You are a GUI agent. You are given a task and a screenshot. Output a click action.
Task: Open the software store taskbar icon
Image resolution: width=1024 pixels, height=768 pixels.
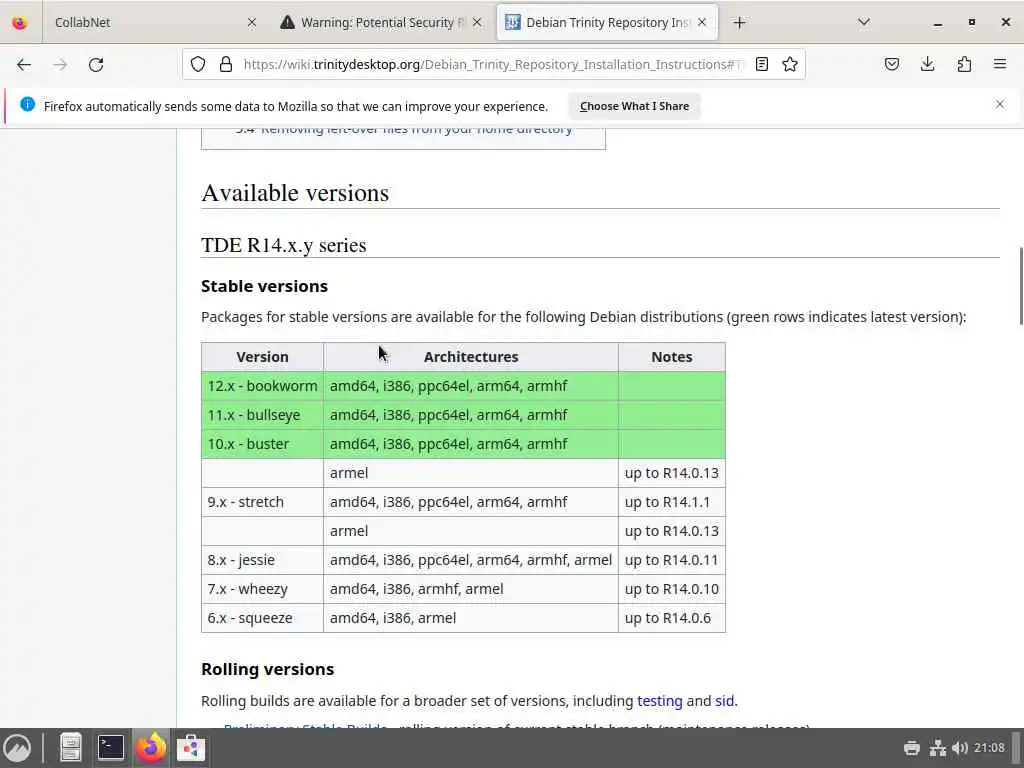point(191,748)
